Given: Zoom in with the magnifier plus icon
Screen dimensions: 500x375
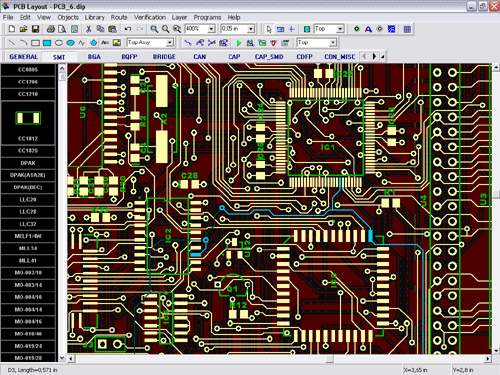Looking at the screenshot, I should tap(154, 29).
